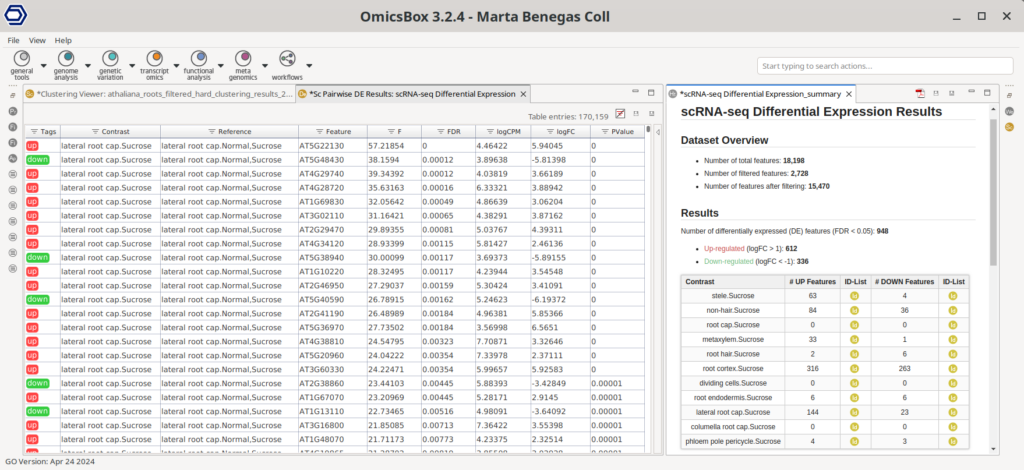Viewport: 1024px width, 470px height.
Task: Open the general tools icon
Action: pos(22,59)
